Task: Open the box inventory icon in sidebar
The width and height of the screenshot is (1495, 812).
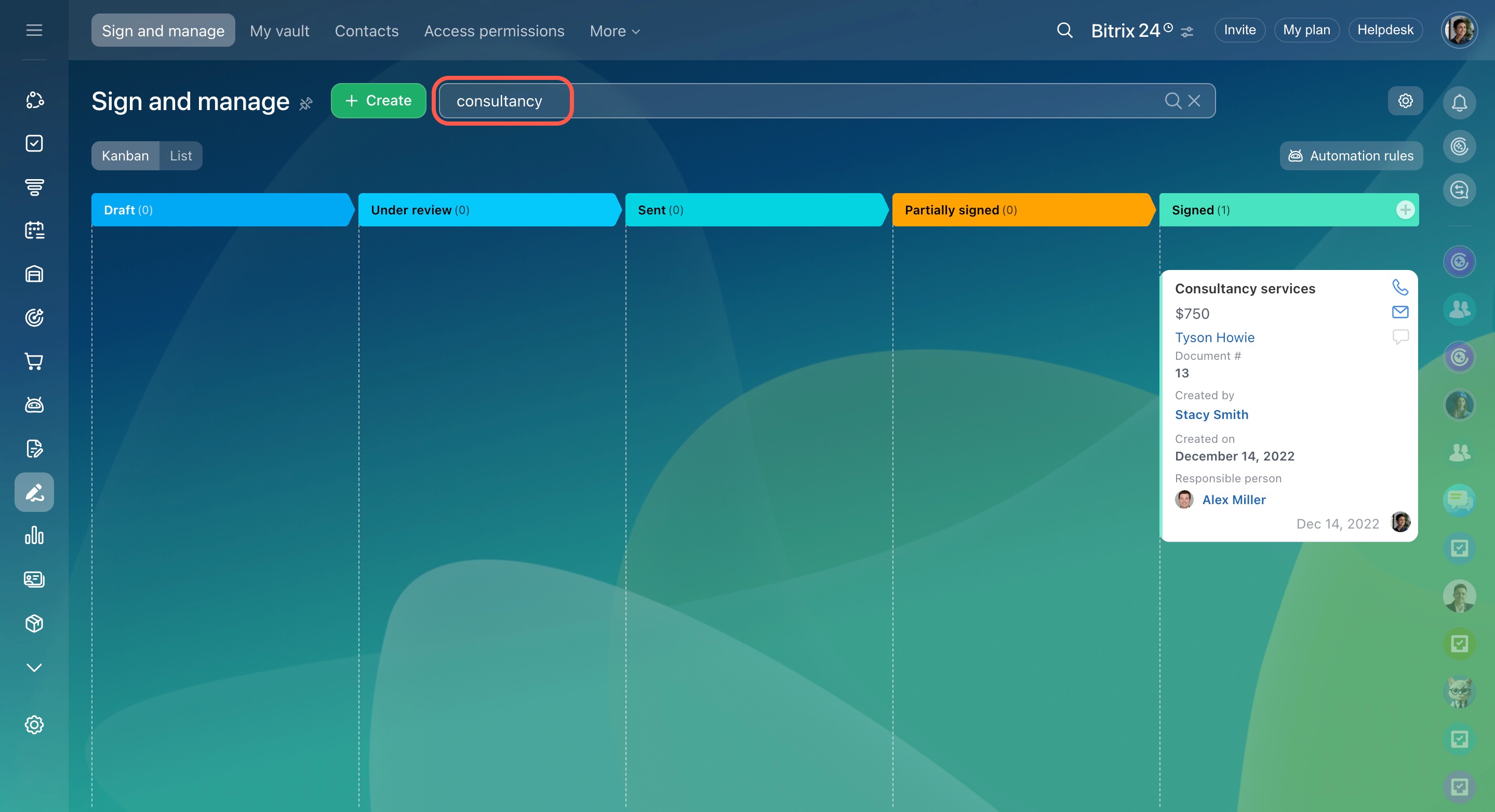Action: [34, 623]
